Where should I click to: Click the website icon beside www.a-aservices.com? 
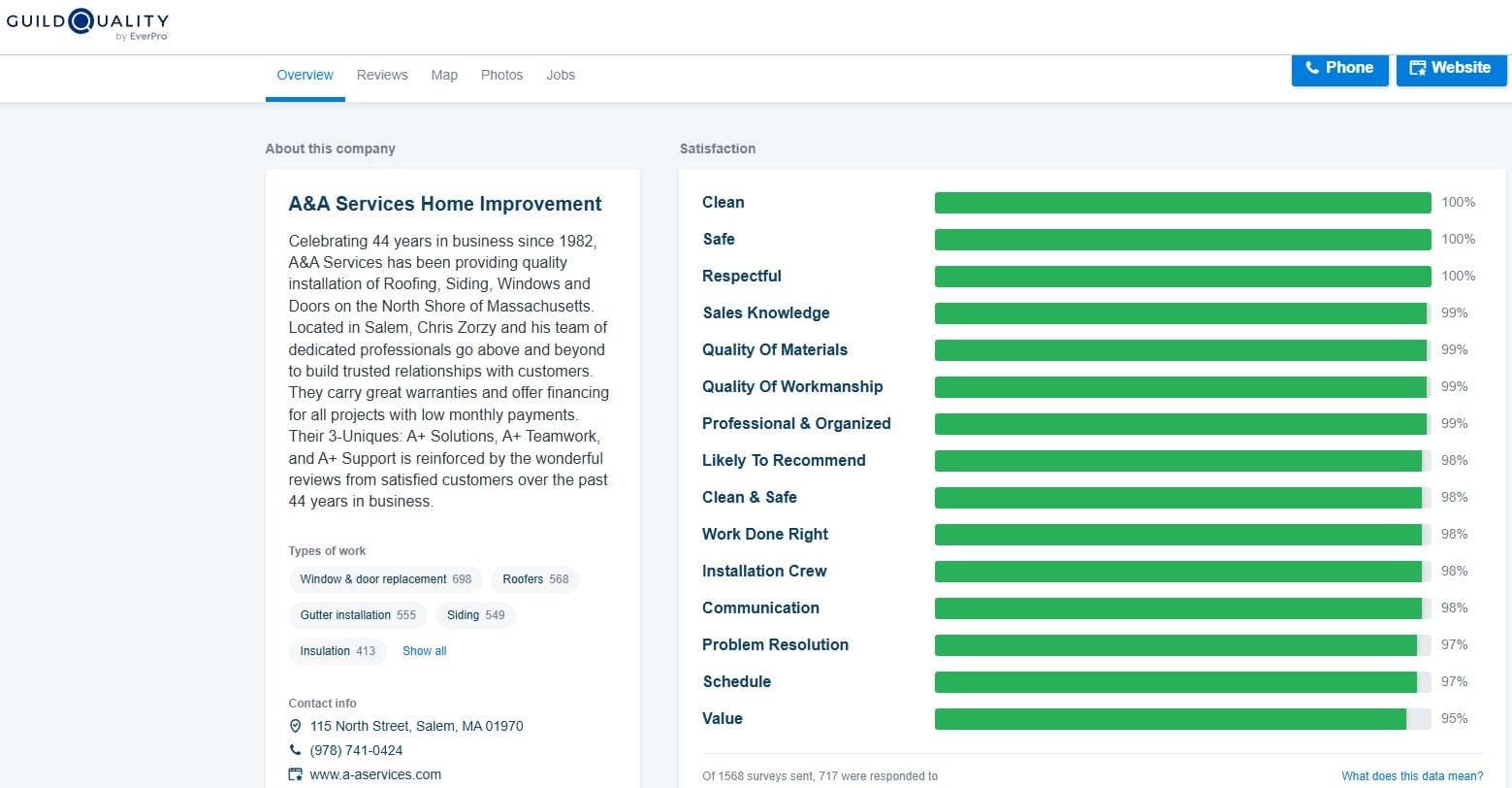[296, 774]
